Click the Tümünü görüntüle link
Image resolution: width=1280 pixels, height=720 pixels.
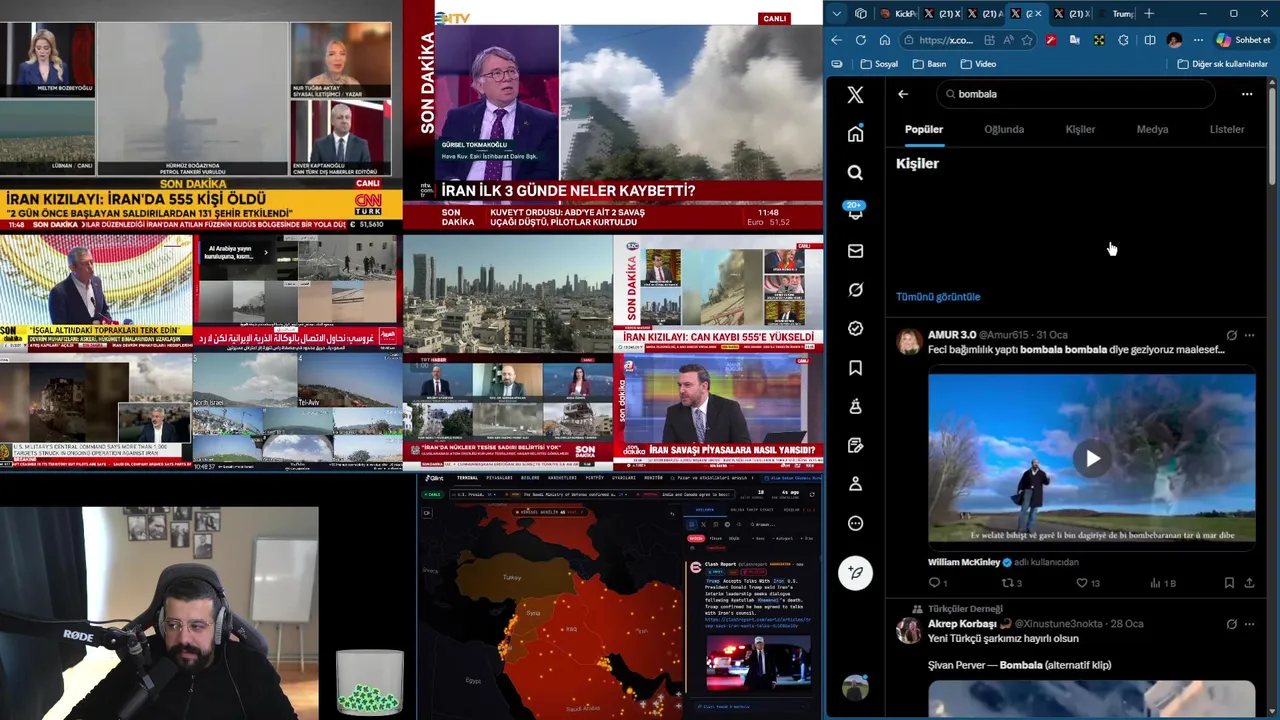coord(938,297)
